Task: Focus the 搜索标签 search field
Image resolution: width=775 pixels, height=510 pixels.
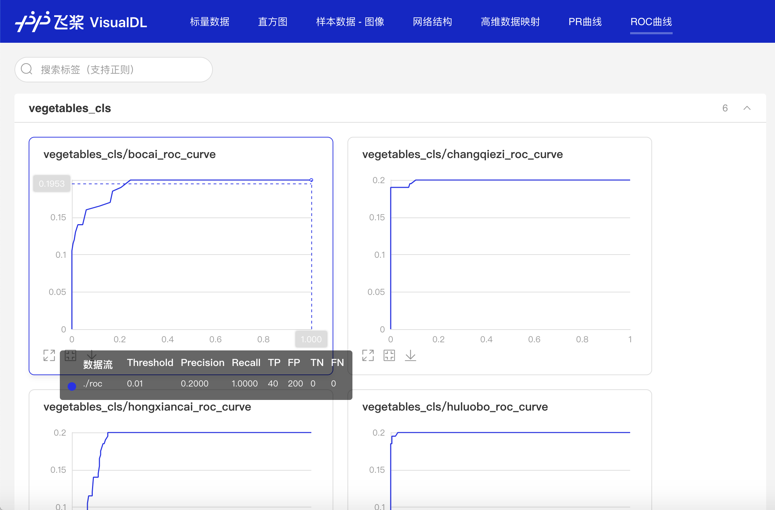Action: tap(114, 69)
